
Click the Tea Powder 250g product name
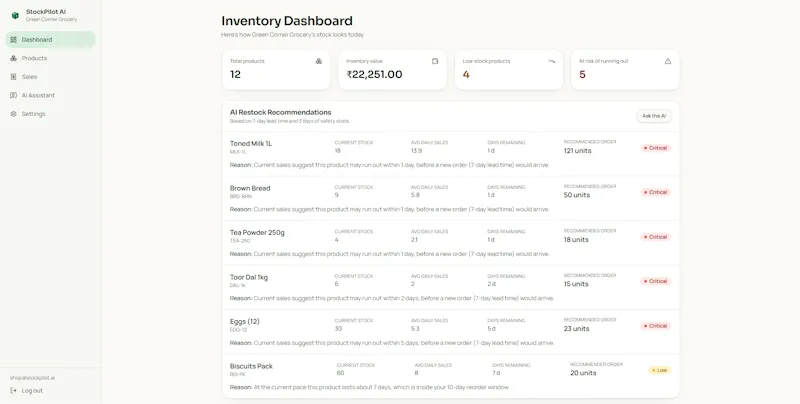coord(257,233)
